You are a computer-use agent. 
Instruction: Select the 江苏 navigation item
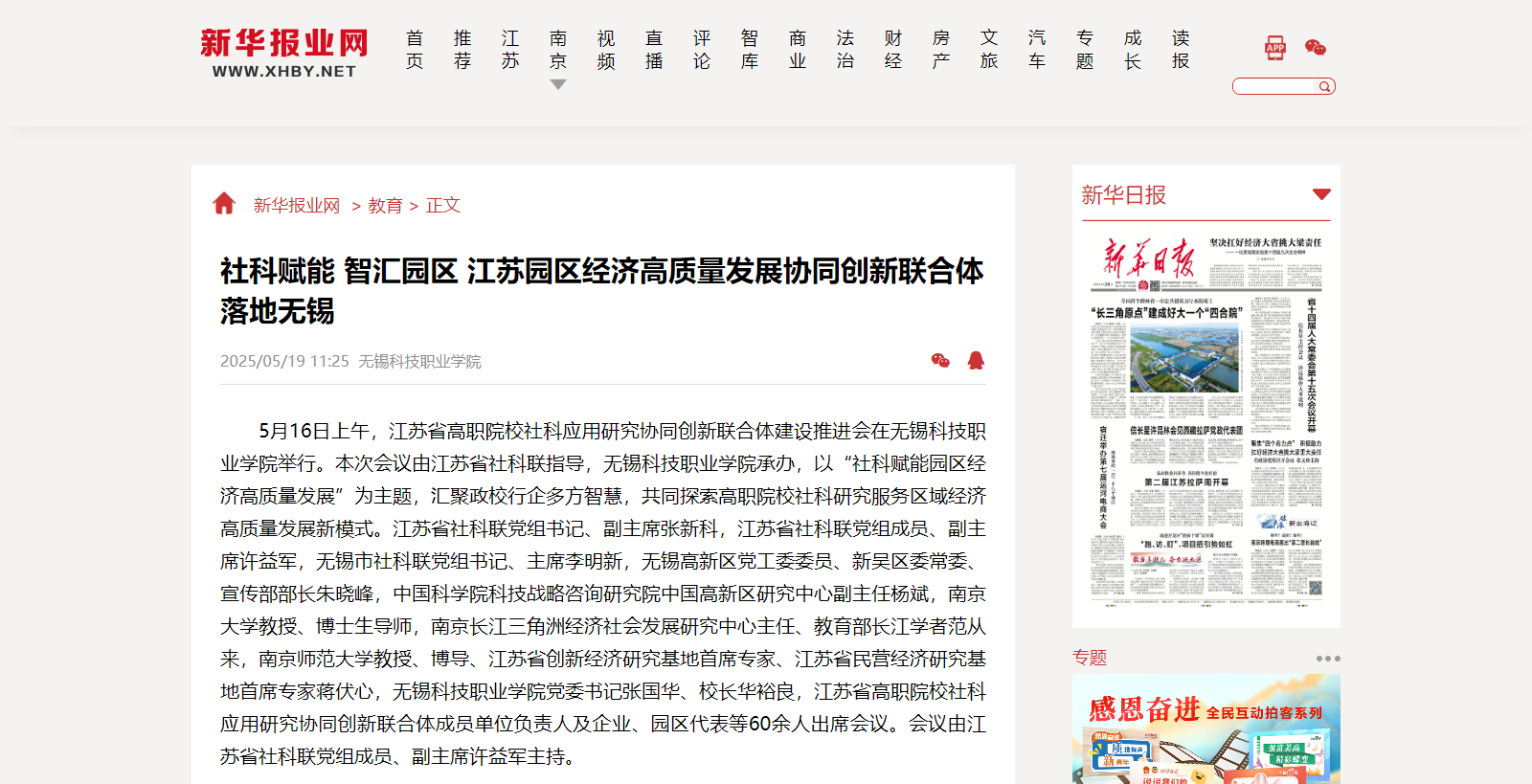pyautogui.click(x=510, y=50)
